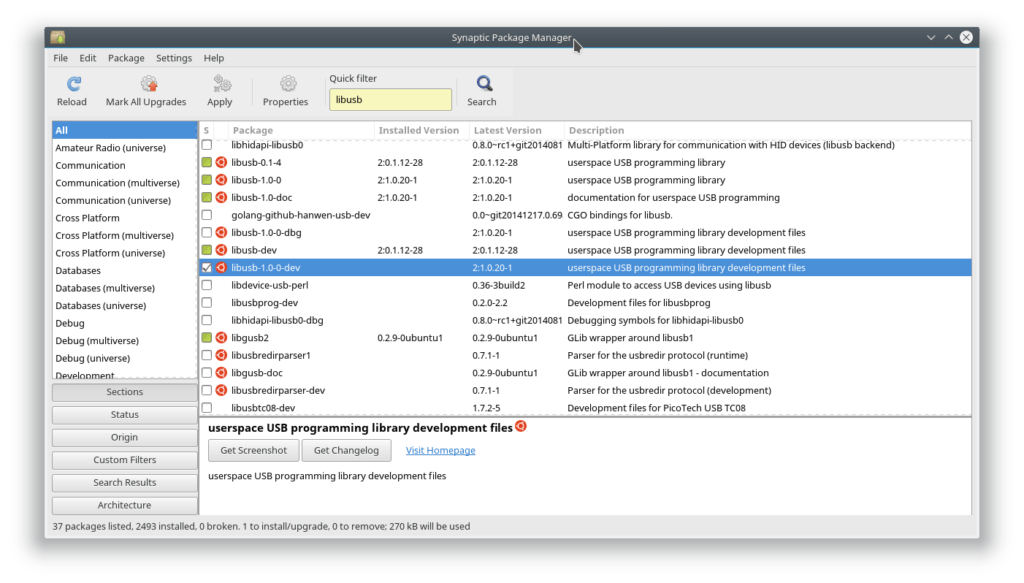The image size is (1024, 583).
Task: Click the status bar packages summary text
Action: pyautogui.click(x=261, y=526)
